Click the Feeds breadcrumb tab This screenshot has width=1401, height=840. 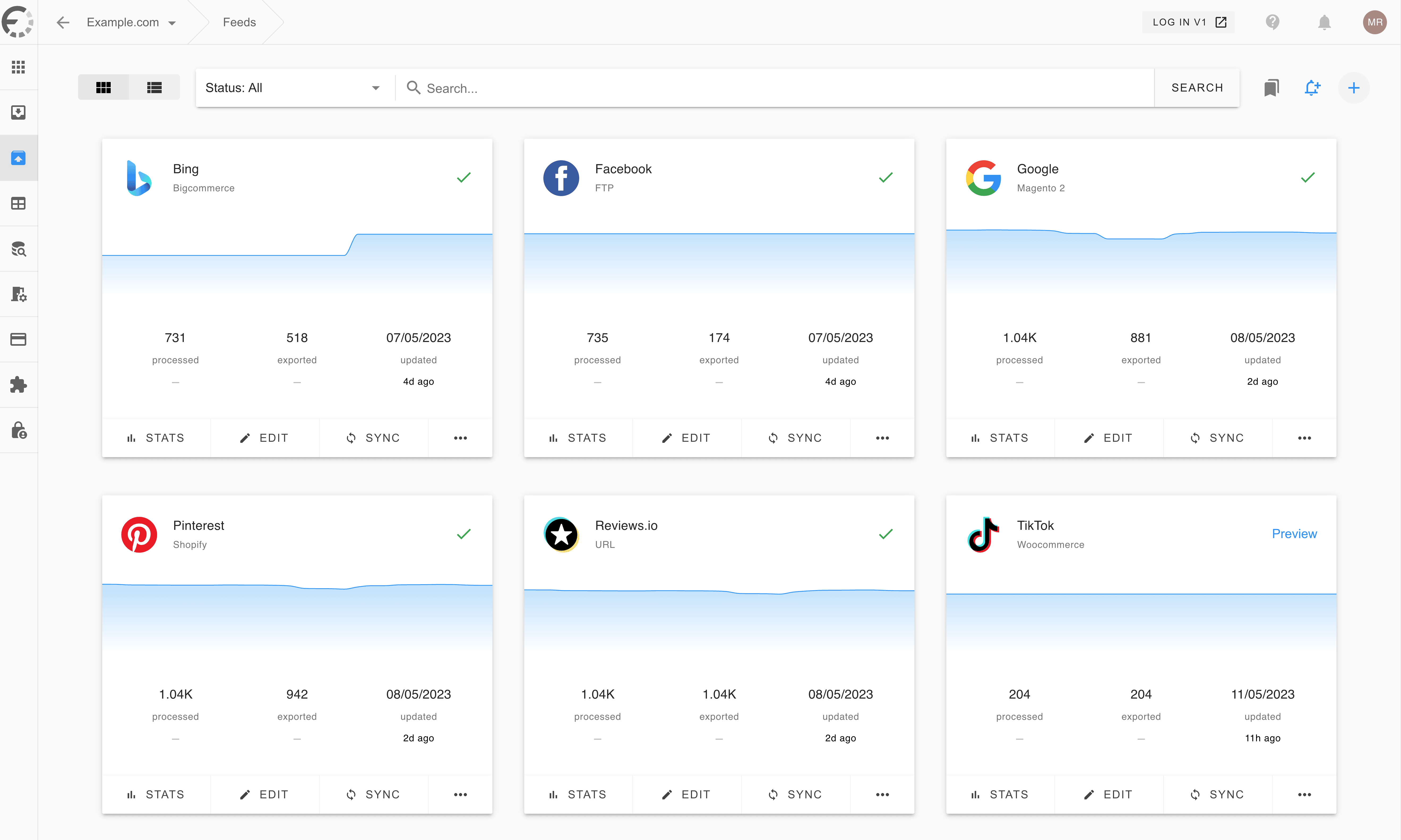239,23
